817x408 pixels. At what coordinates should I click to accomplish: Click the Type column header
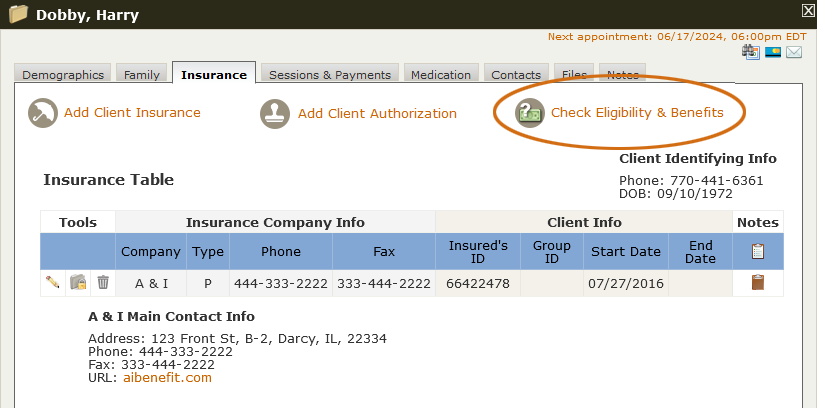pyautogui.click(x=208, y=252)
